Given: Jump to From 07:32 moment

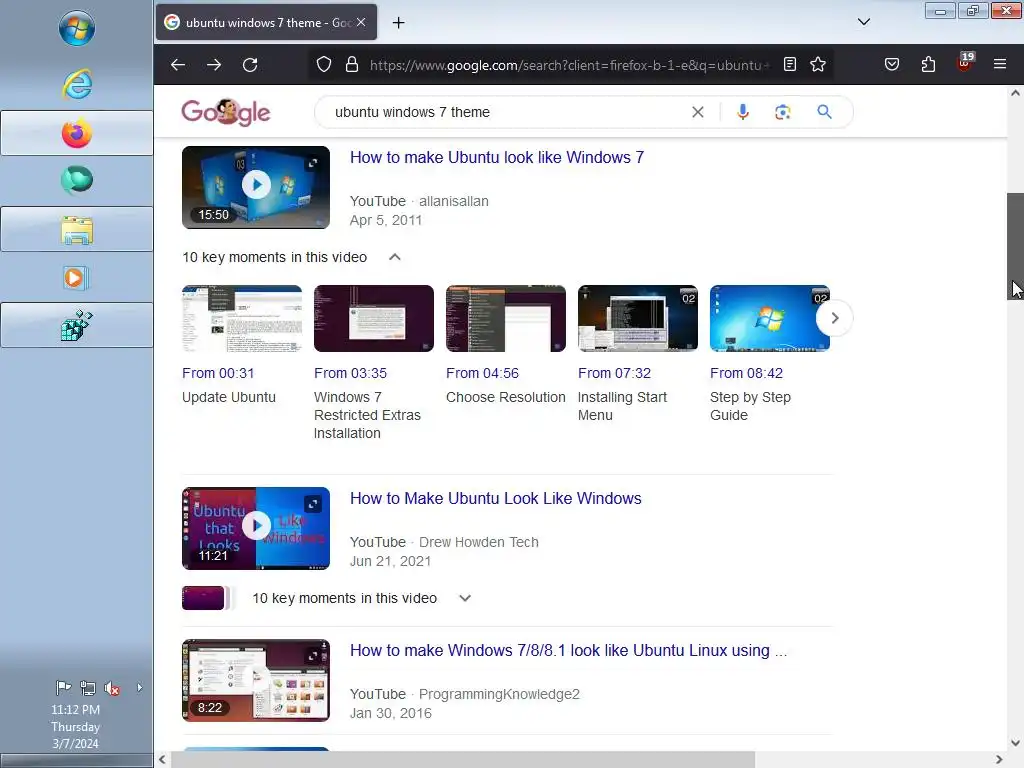Looking at the screenshot, I should click(614, 373).
